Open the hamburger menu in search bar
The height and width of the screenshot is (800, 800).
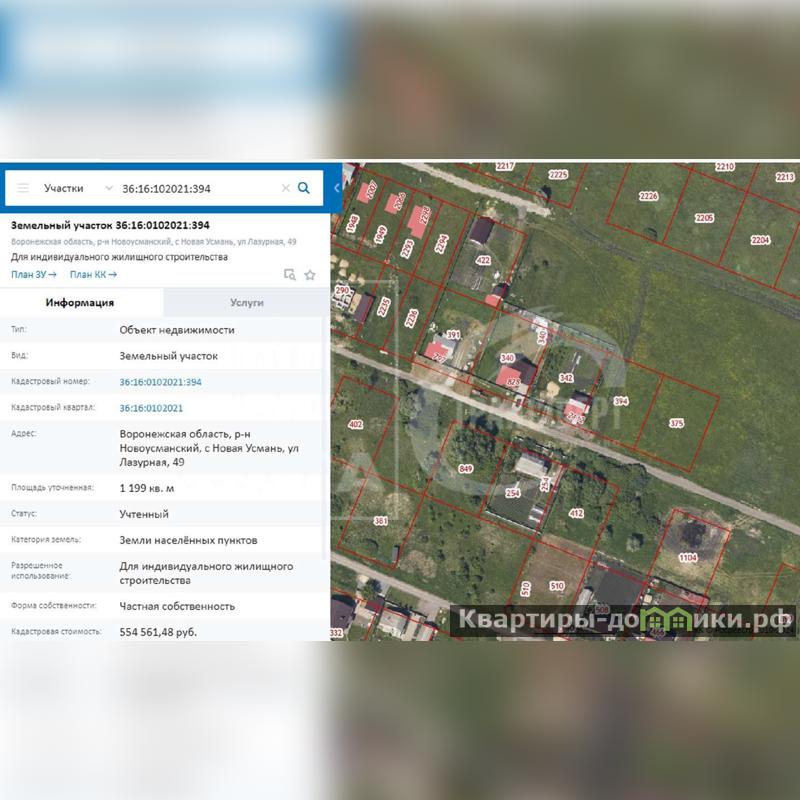coord(23,188)
